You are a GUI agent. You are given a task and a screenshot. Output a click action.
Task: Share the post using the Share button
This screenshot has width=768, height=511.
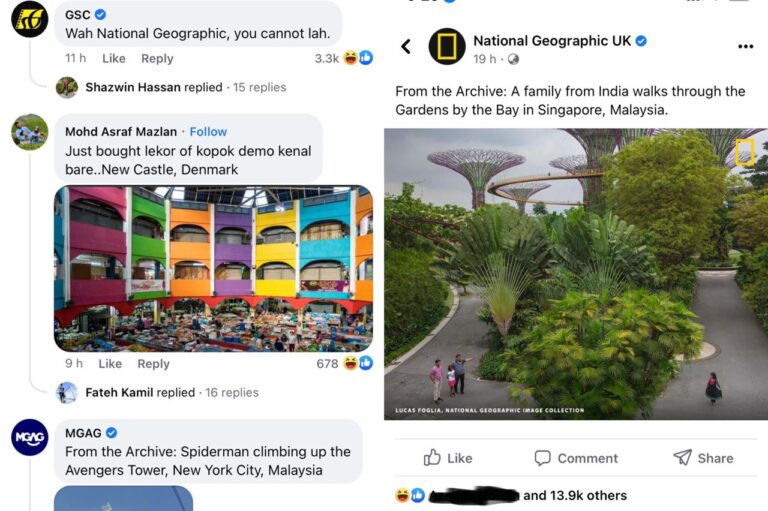[x=703, y=458]
